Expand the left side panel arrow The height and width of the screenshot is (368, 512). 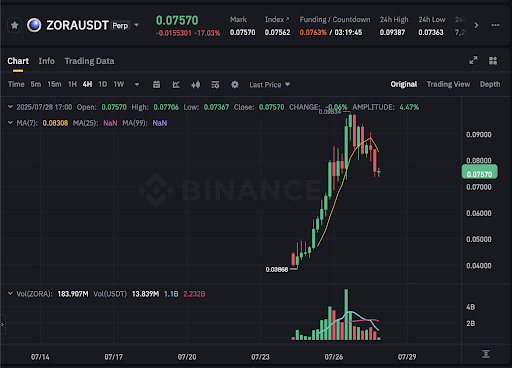click(2, 324)
